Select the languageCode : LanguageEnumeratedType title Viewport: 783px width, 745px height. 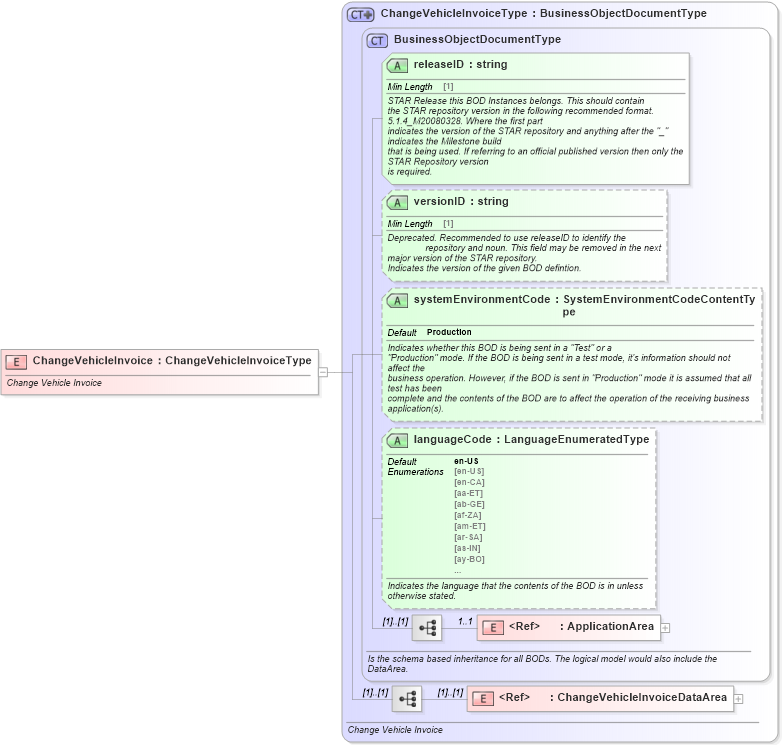coord(531,439)
